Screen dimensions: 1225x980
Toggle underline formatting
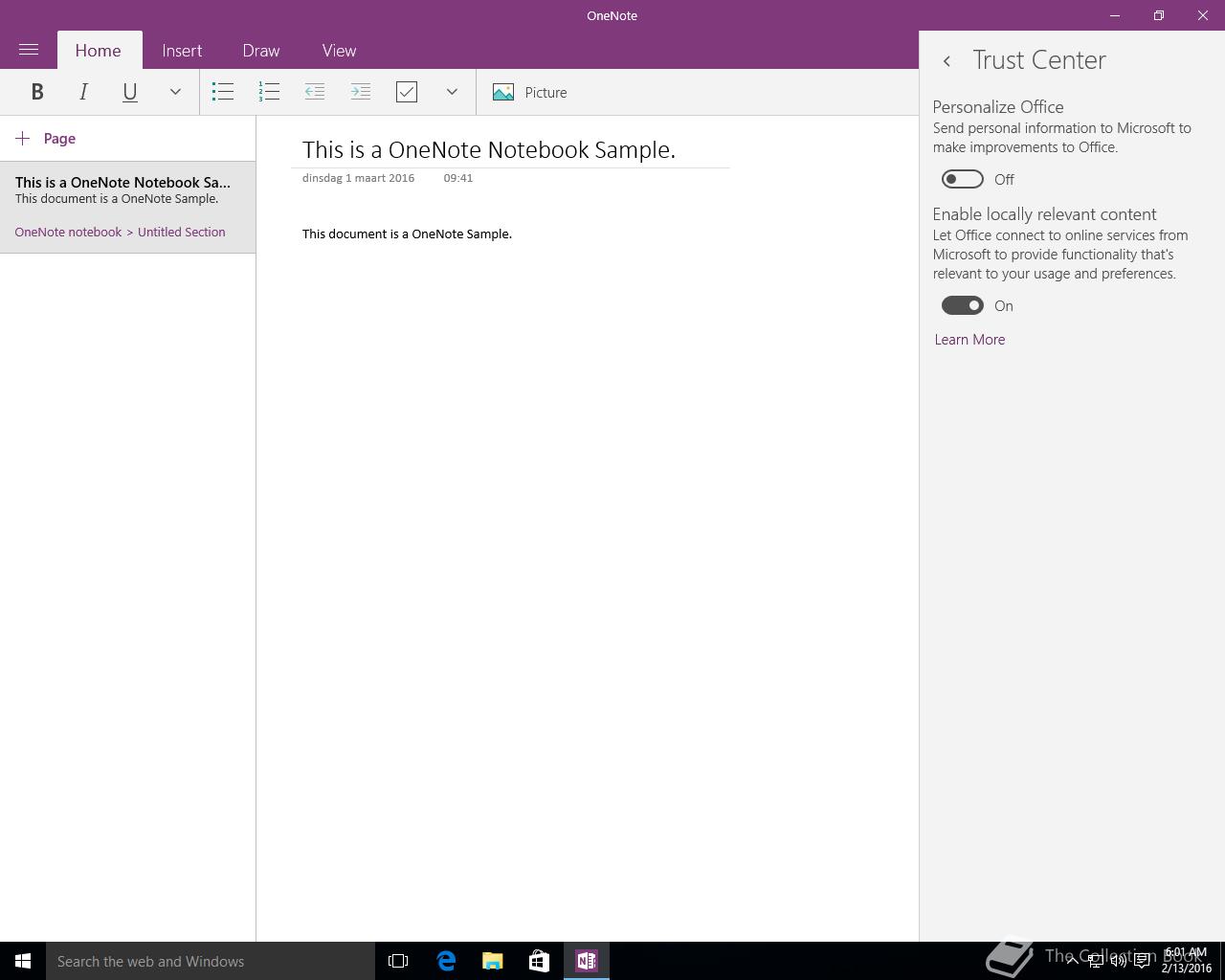tap(129, 92)
